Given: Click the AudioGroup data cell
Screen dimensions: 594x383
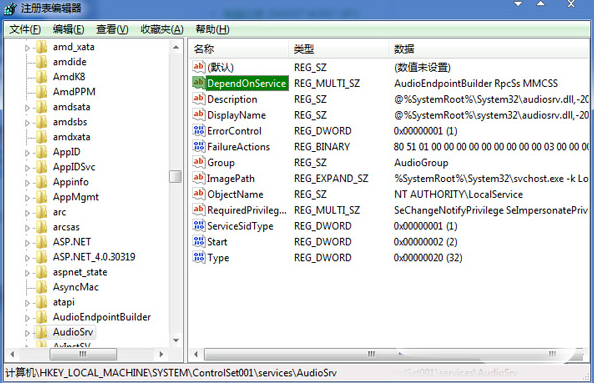Looking at the screenshot, I should pyautogui.click(x=421, y=163).
